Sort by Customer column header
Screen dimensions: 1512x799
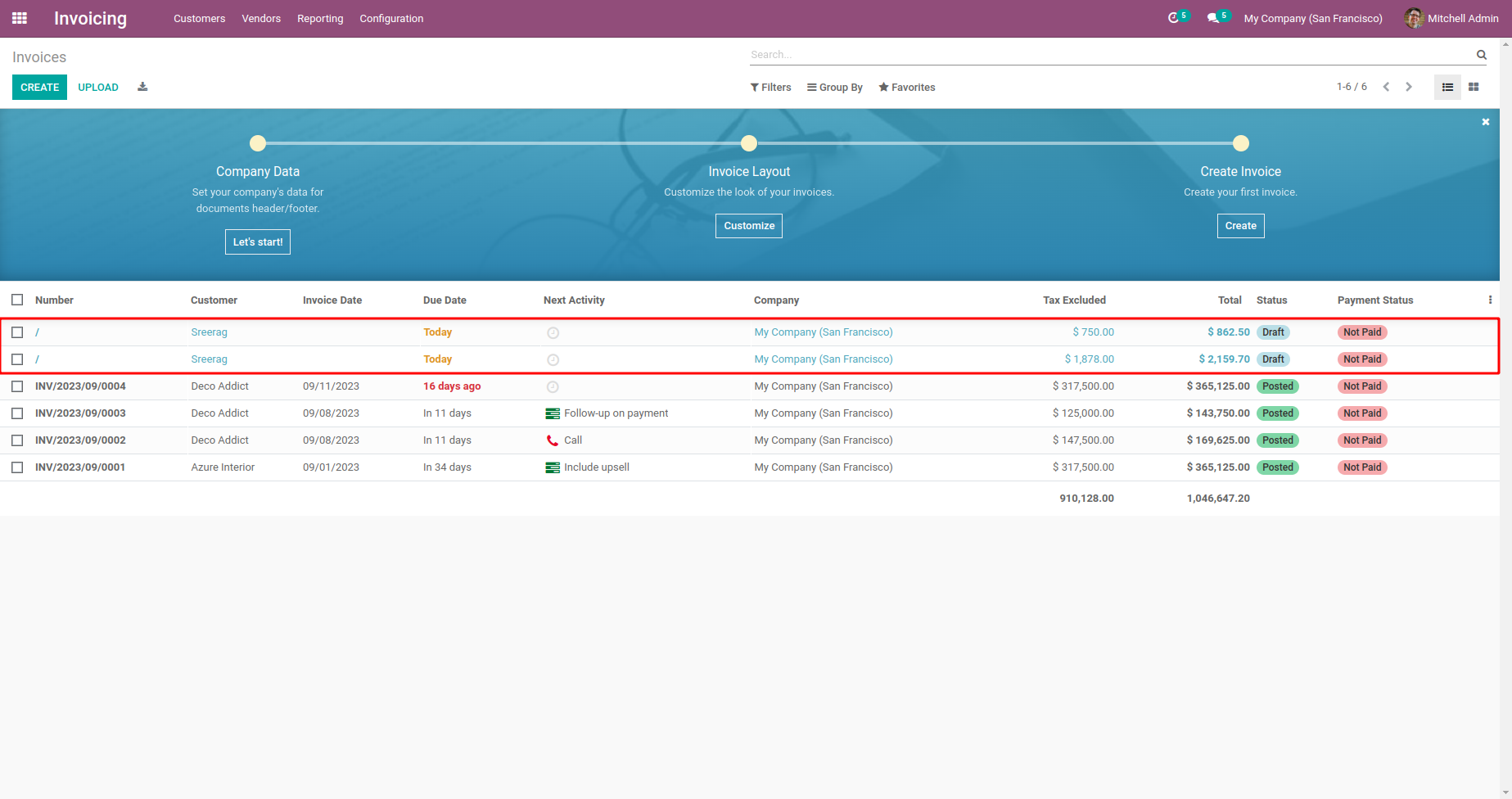click(x=214, y=300)
